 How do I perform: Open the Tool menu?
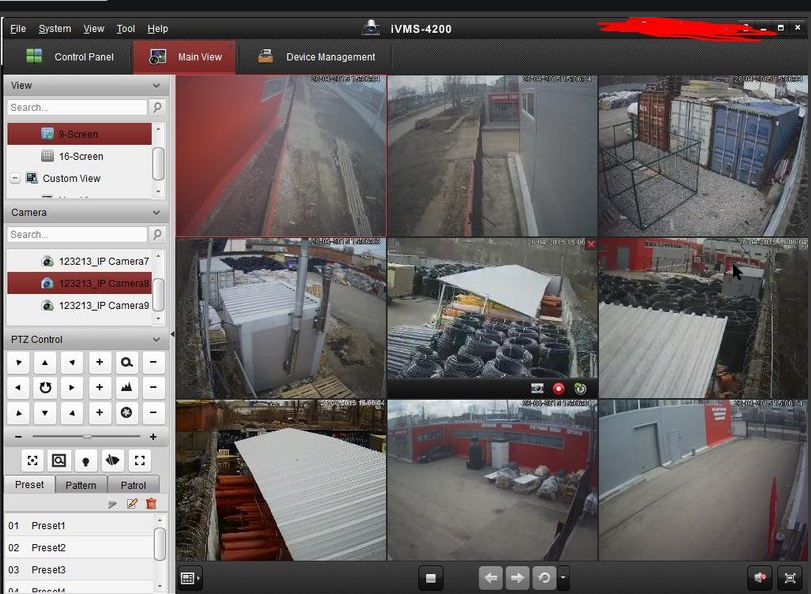[125, 29]
